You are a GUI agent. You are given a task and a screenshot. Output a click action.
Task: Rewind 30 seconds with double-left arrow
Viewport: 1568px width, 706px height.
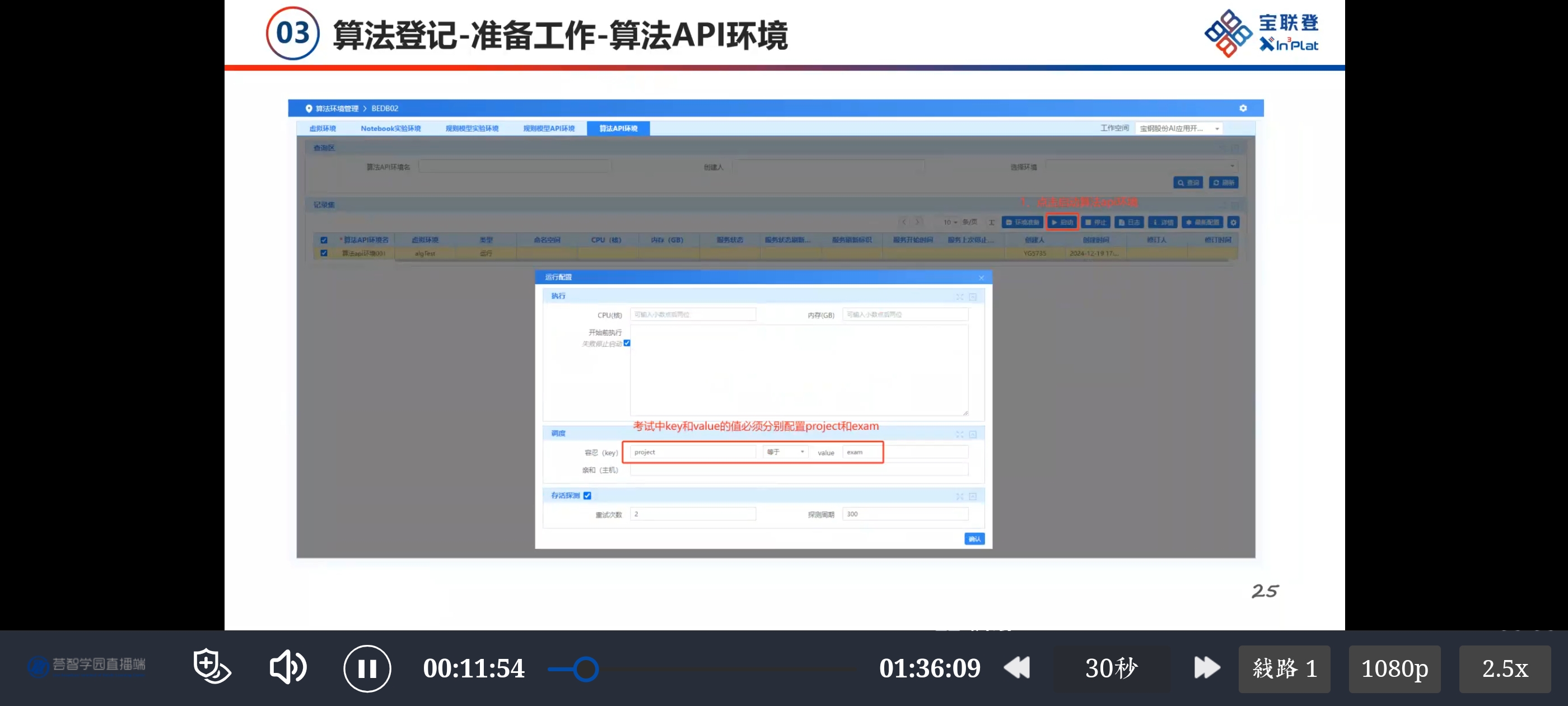pyautogui.click(x=1017, y=668)
